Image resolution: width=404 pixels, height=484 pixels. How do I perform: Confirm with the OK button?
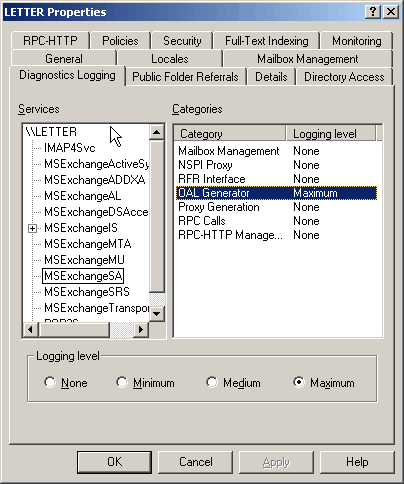(x=114, y=462)
